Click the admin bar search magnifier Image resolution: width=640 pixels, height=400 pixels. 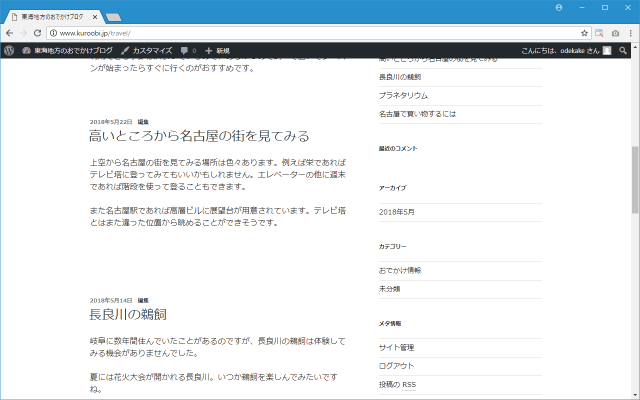623,50
